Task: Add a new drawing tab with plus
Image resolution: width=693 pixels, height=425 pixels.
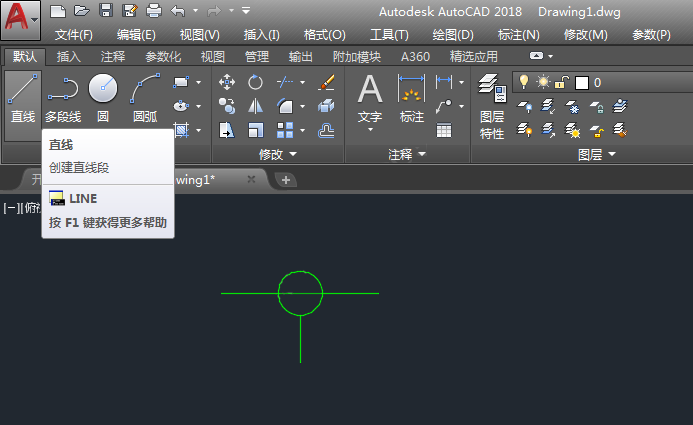Action: (286, 180)
